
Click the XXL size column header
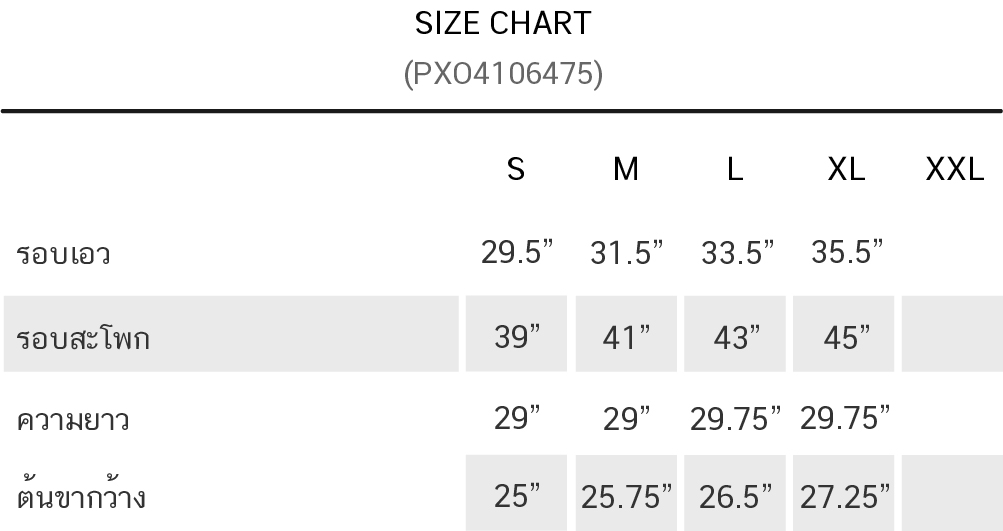[954, 169]
